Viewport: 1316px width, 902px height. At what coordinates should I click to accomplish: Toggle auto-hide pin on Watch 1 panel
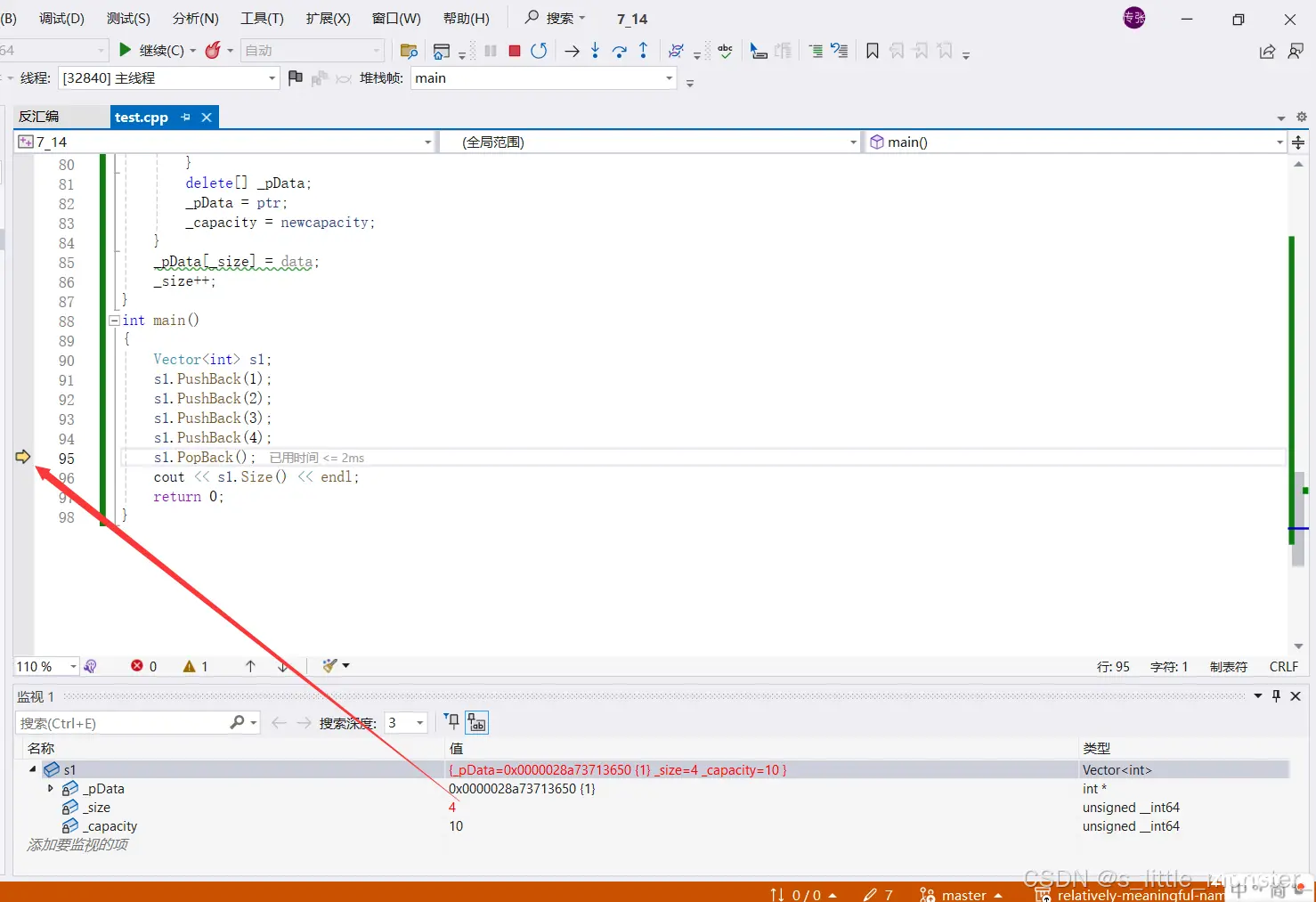(1276, 696)
